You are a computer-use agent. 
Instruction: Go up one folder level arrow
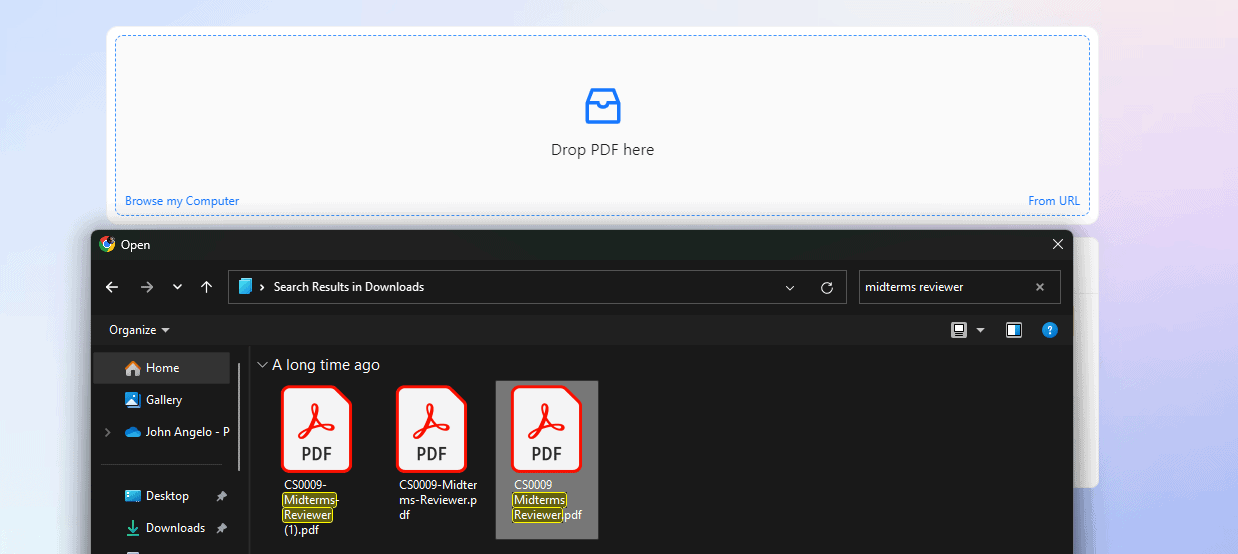[207, 287]
